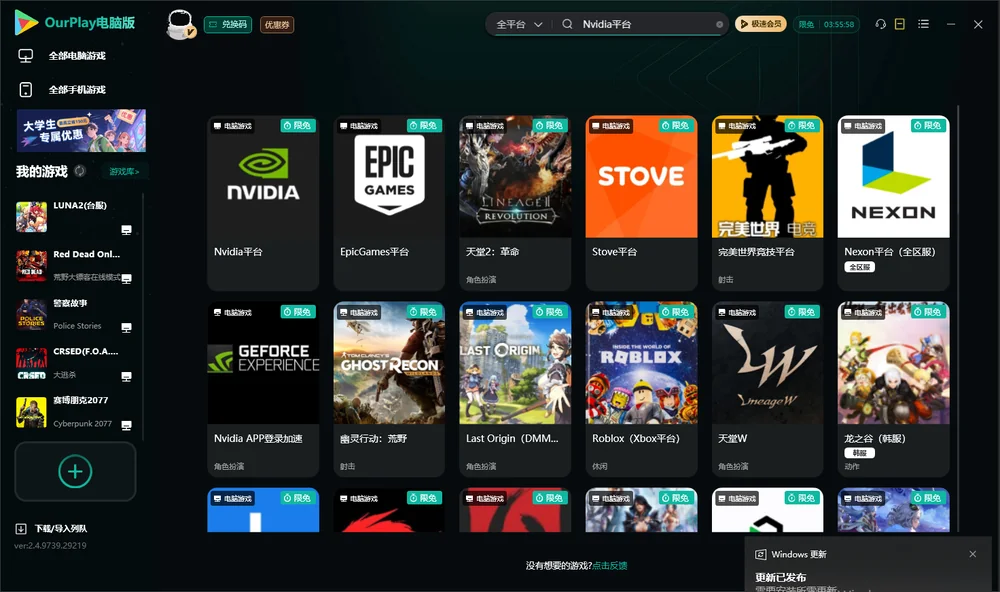1000x592 pixels.
Task: Click the OurPlay logo icon
Action: (26, 22)
